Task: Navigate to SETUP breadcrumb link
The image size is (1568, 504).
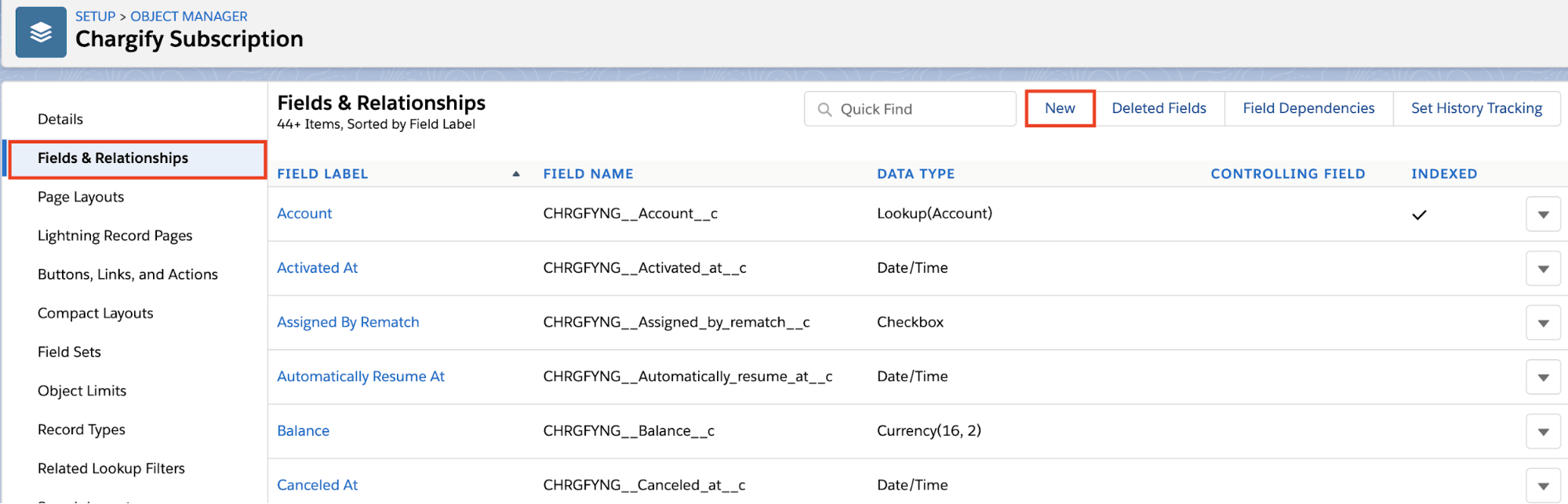Action: [95, 16]
